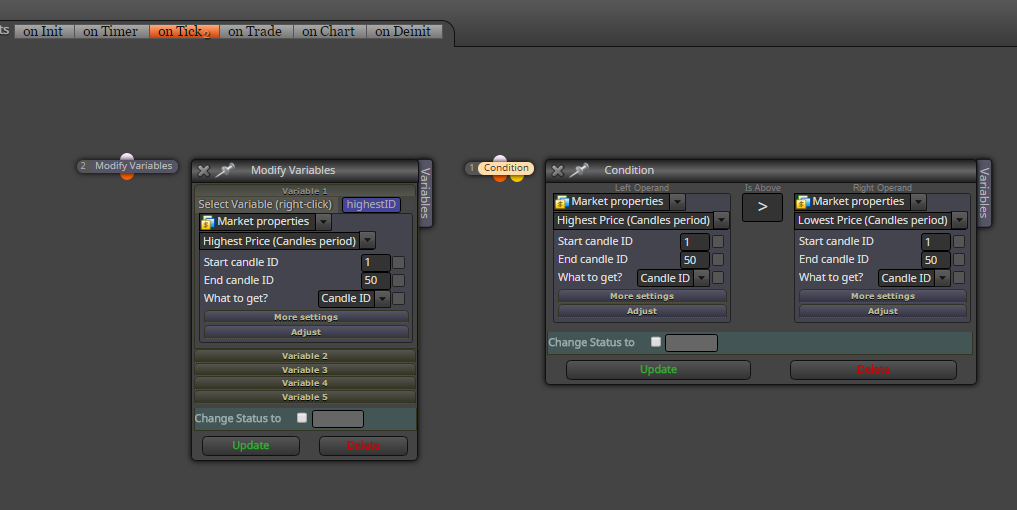Image resolution: width=1017 pixels, height=510 pixels.
Task: Expand the Variable 2 section
Action: (305, 356)
